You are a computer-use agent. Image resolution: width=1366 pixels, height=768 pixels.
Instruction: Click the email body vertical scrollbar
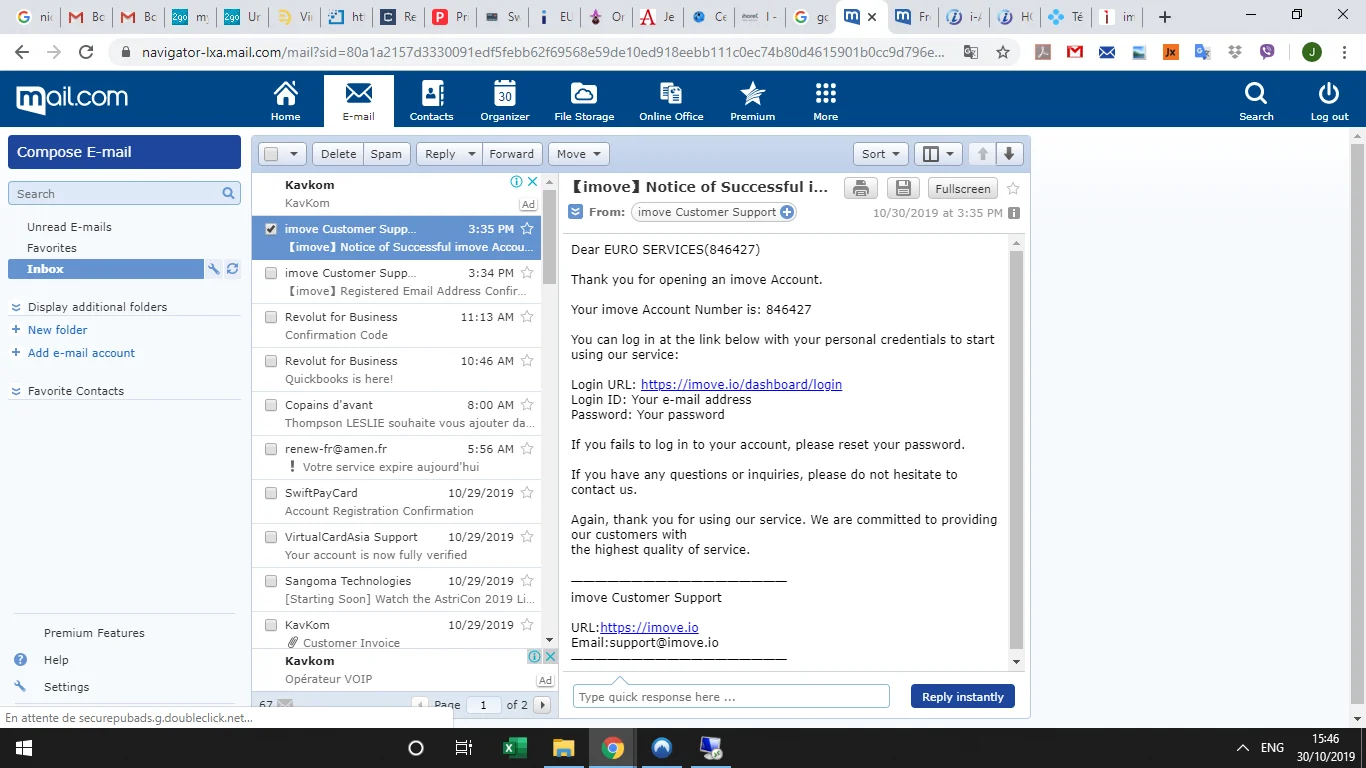tap(1016, 450)
